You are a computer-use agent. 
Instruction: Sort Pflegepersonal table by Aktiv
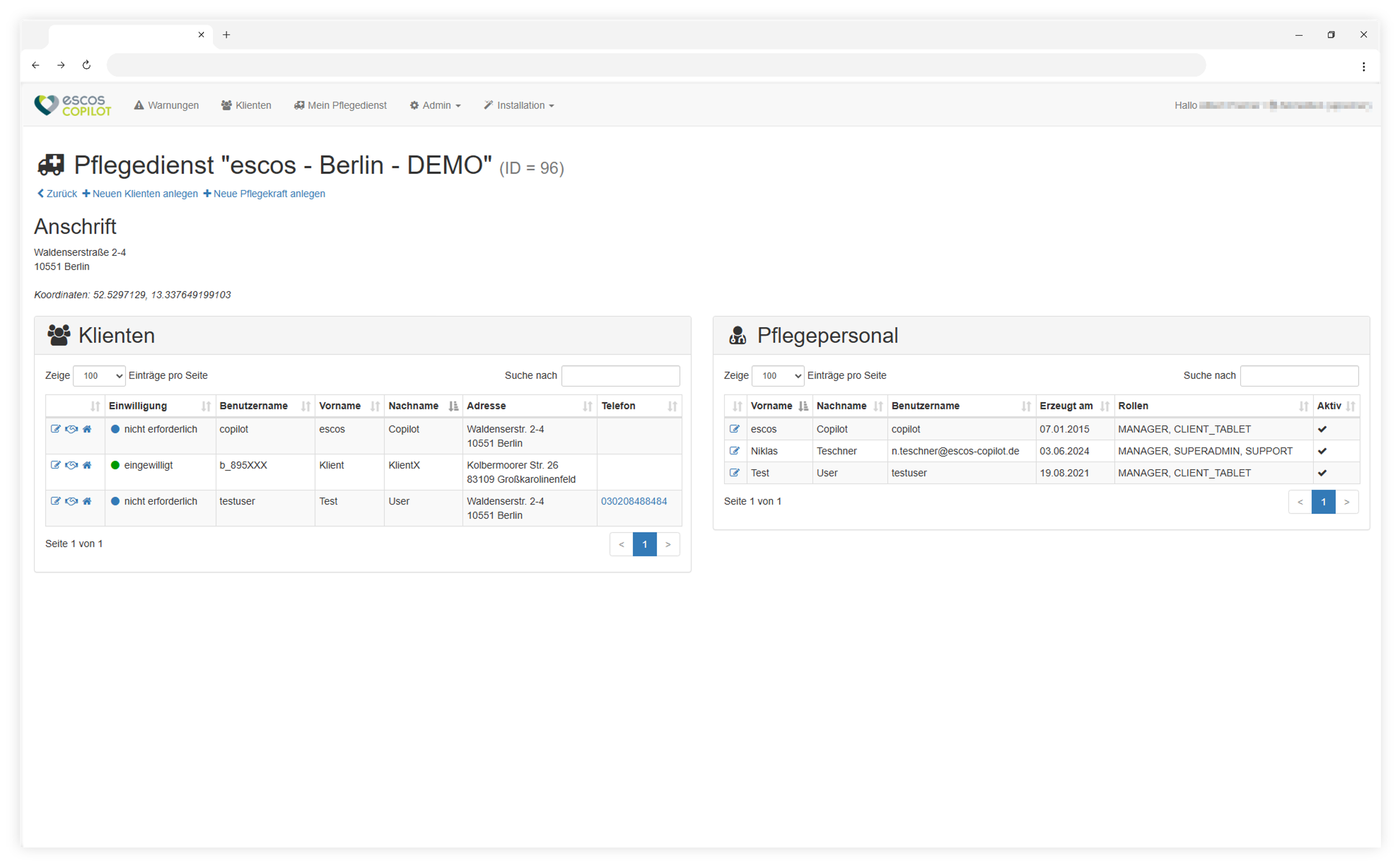point(1336,406)
